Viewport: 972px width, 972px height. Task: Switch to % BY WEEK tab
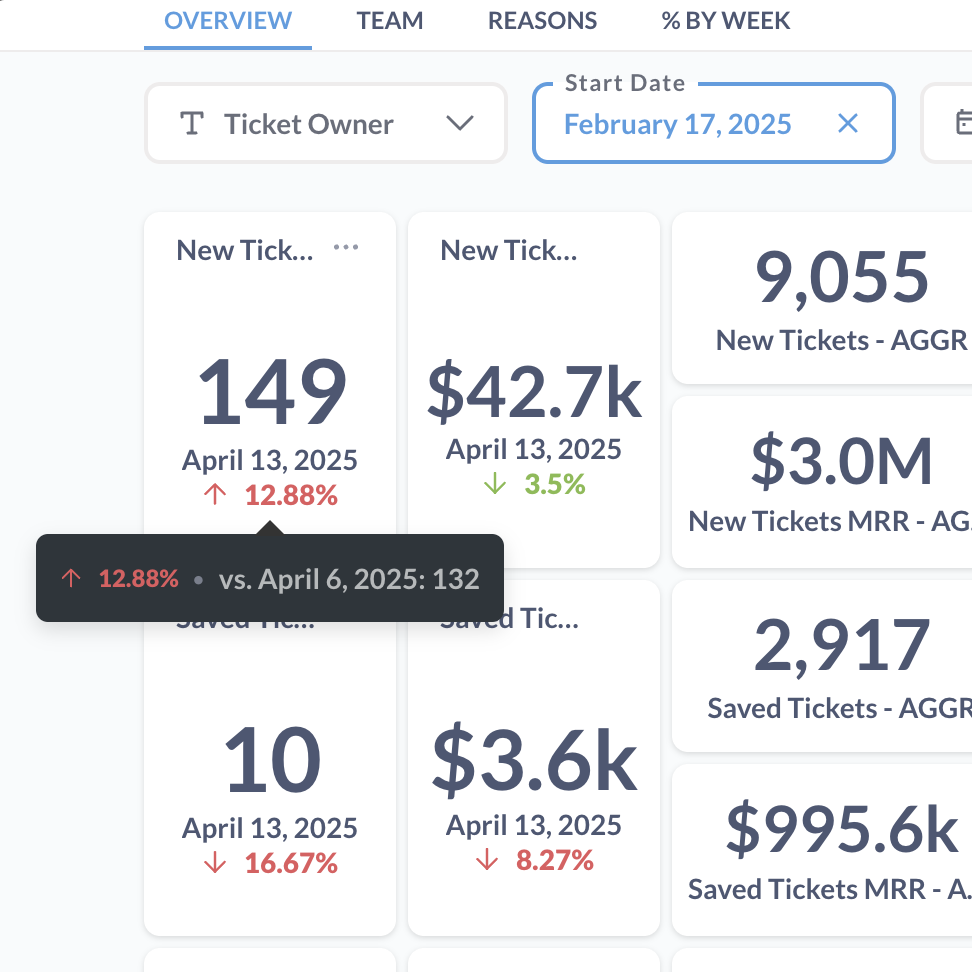coord(726,21)
